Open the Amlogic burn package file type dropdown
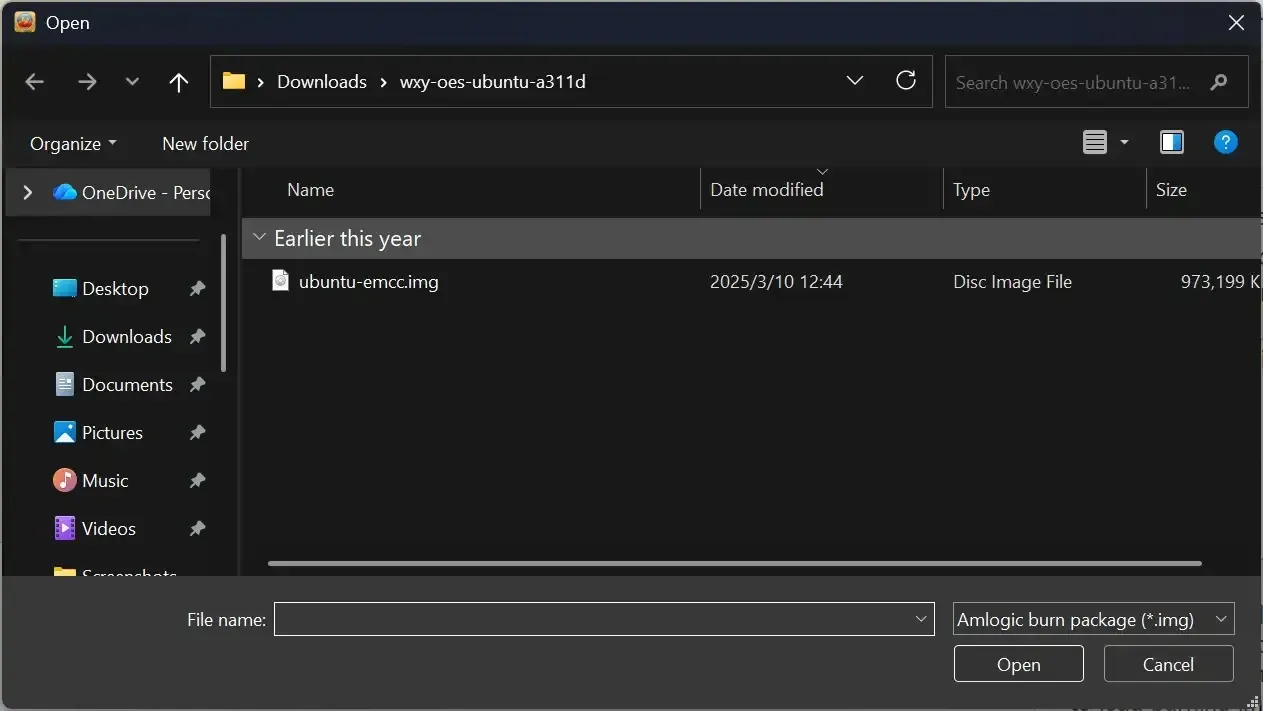 coord(1094,619)
